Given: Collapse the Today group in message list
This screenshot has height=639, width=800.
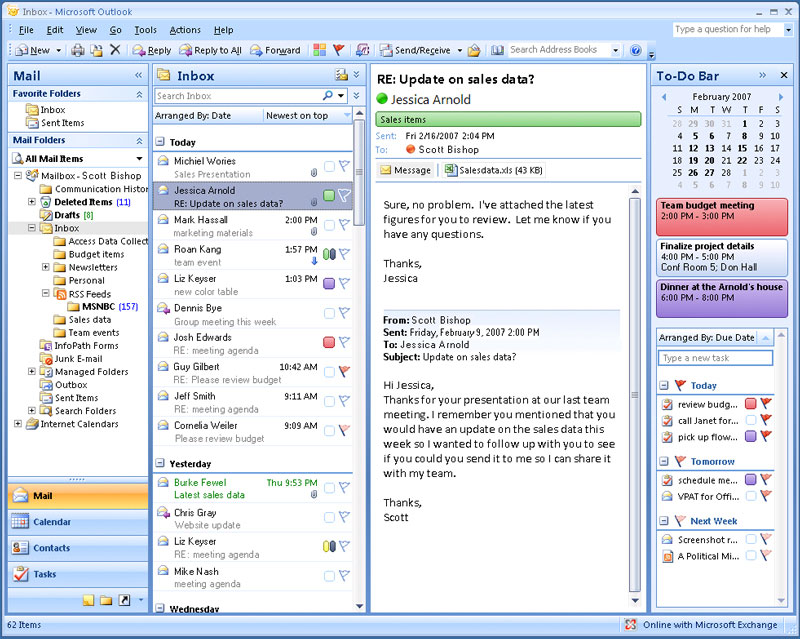Looking at the screenshot, I should pos(161,142).
